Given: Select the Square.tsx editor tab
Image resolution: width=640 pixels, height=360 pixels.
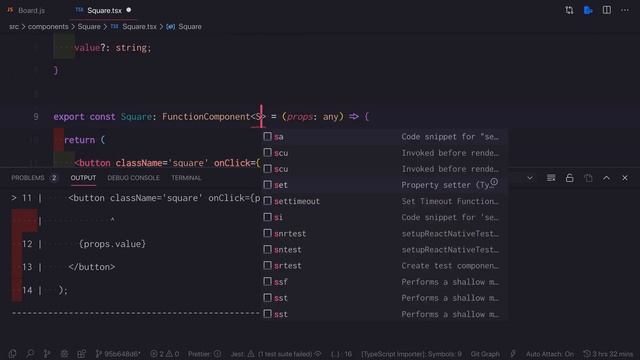Looking at the screenshot, I should tap(104, 10).
